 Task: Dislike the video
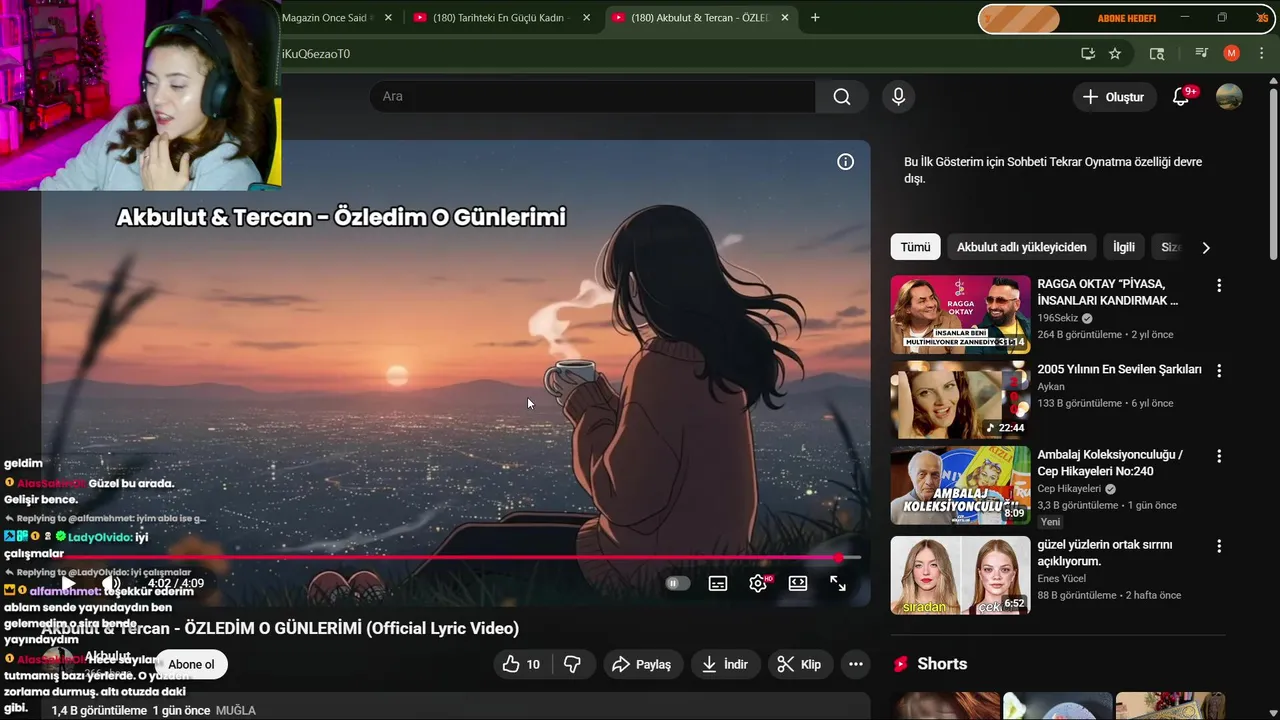[573, 664]
